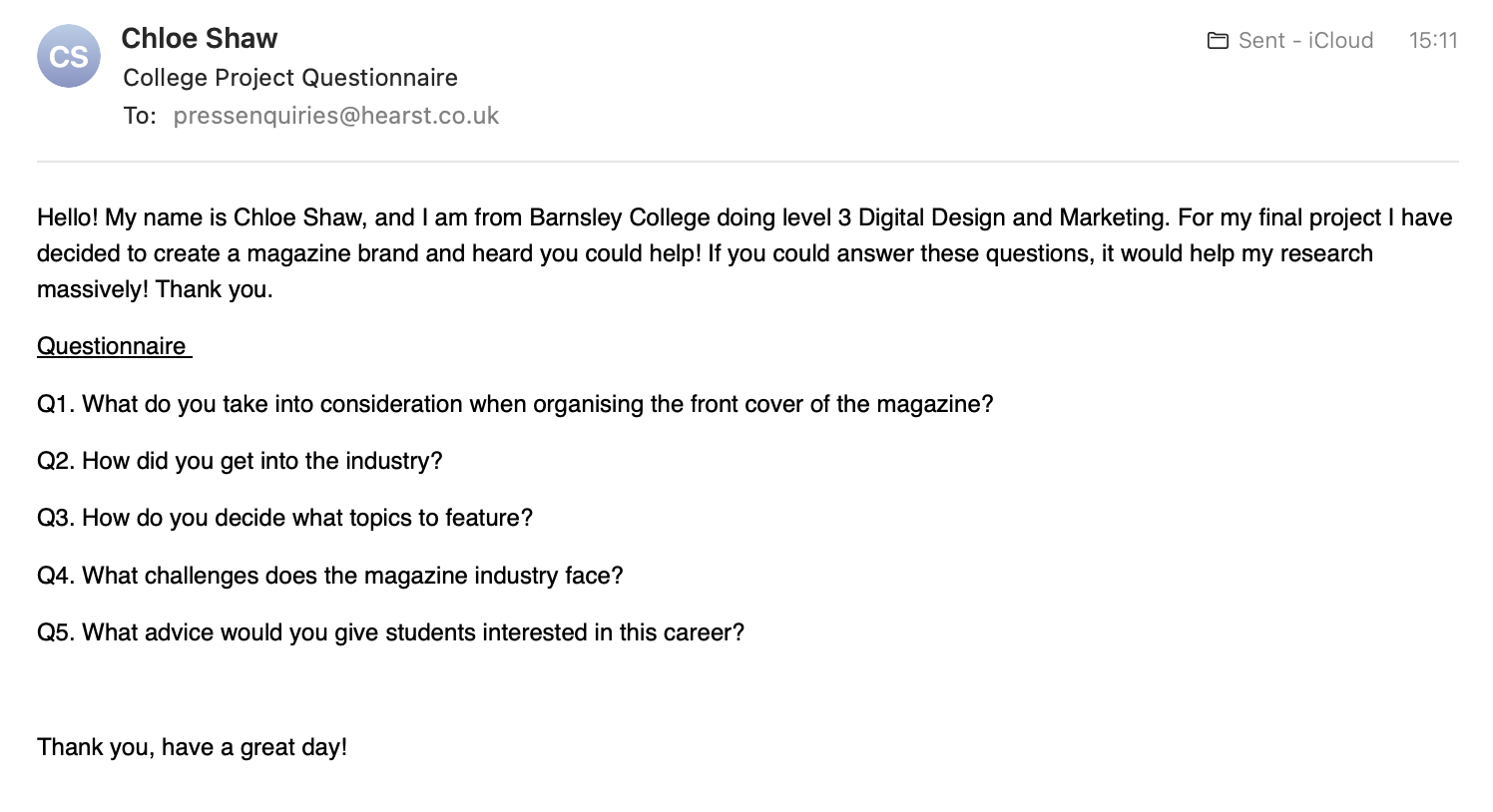Image resolution: width=1493 pixels, height=812 pixels.
Task: Click sender name Chloe Shaw
Action: click(200, 39)
